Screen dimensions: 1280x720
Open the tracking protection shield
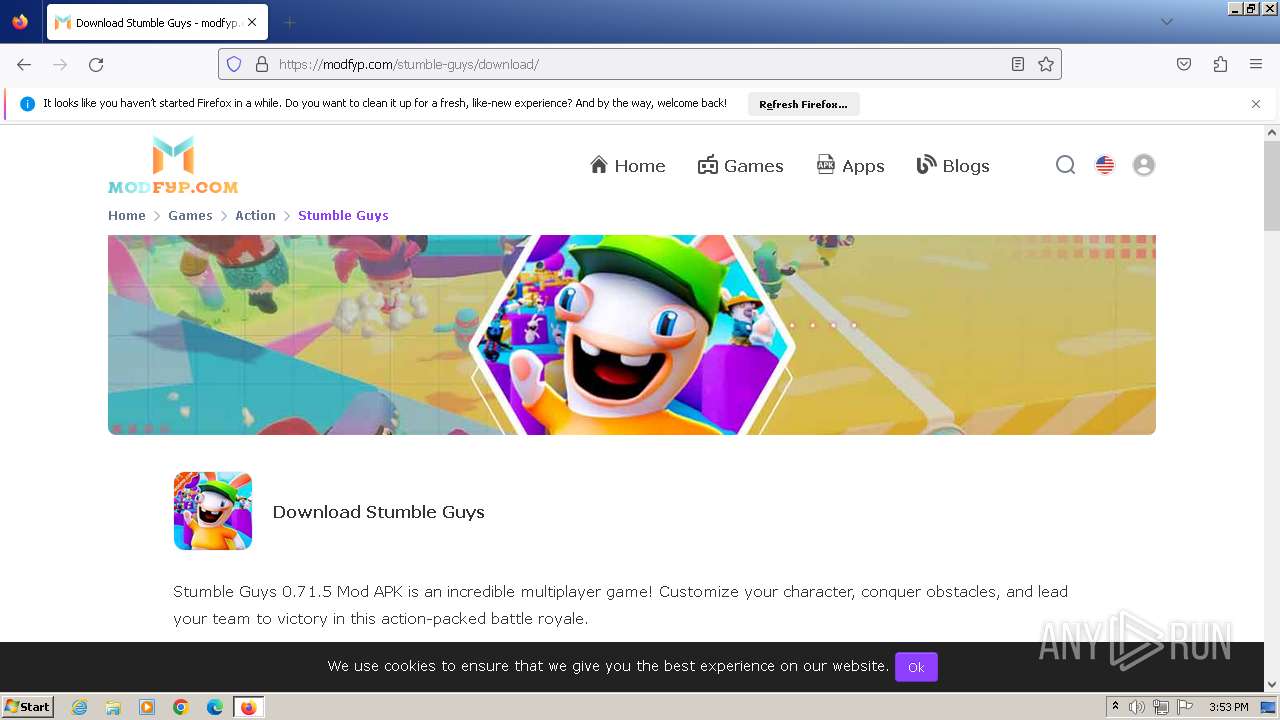[x=234, y=64]
